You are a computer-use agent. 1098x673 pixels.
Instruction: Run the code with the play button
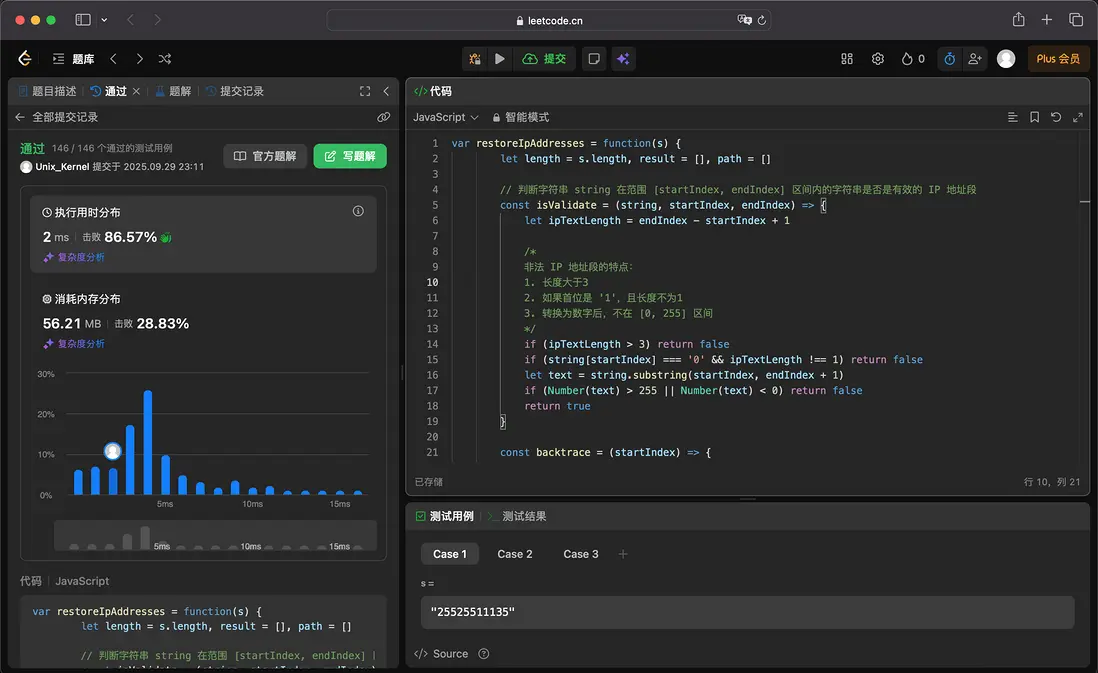coord(500,59)
